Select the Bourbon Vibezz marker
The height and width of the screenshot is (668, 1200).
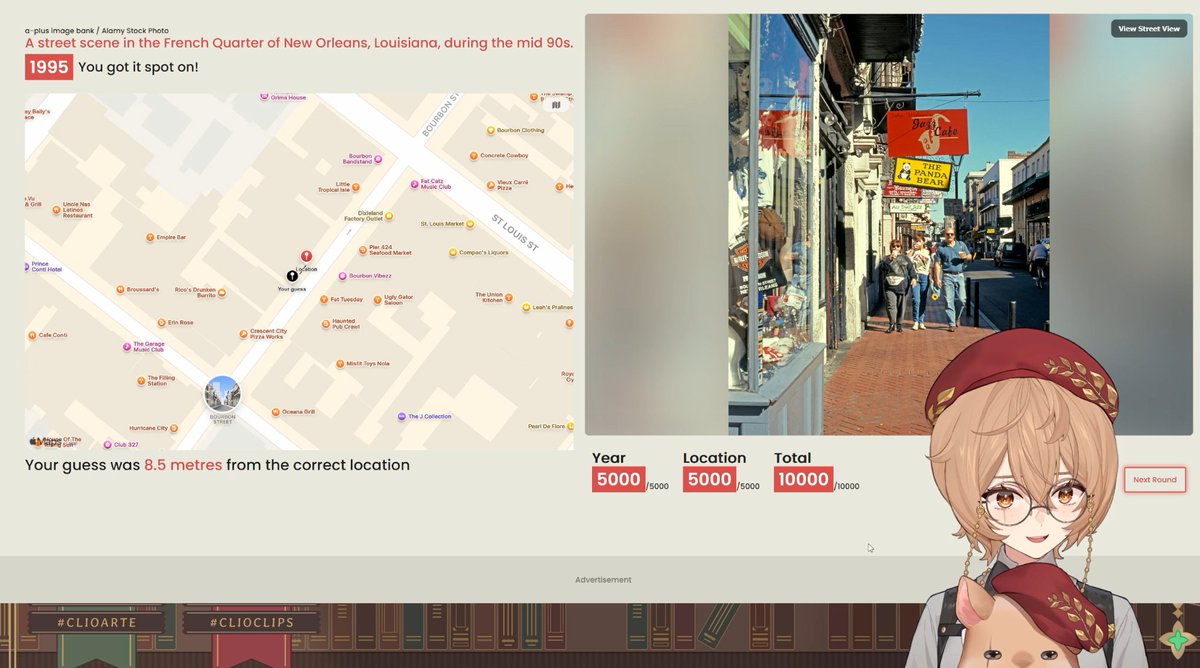click(342, 275)
